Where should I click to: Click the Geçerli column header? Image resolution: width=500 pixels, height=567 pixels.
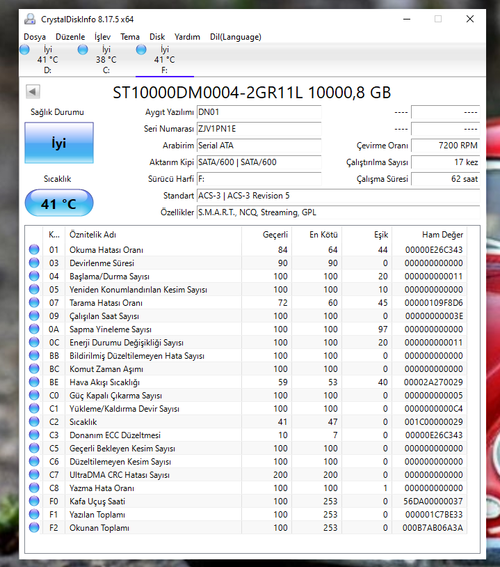pyautogui.click(x=266, y=235)
